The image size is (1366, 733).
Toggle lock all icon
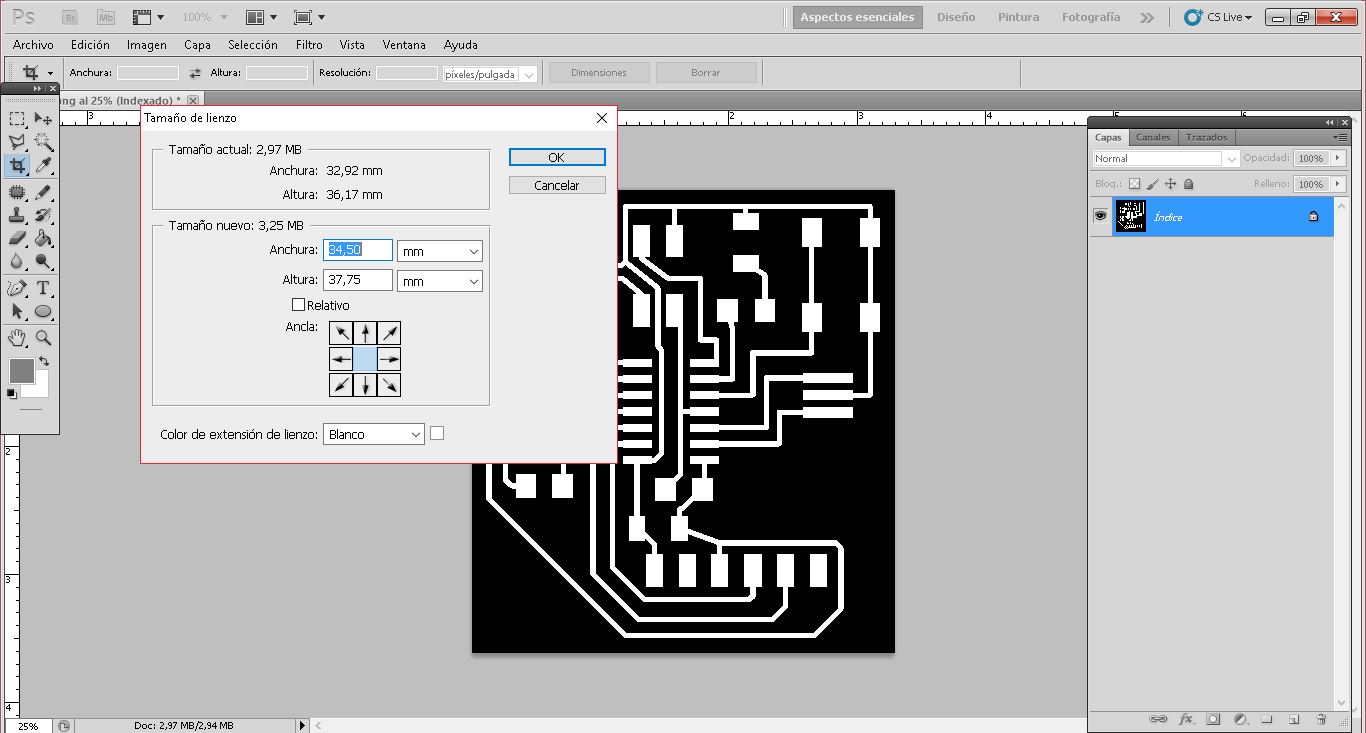click(1189, 184)
